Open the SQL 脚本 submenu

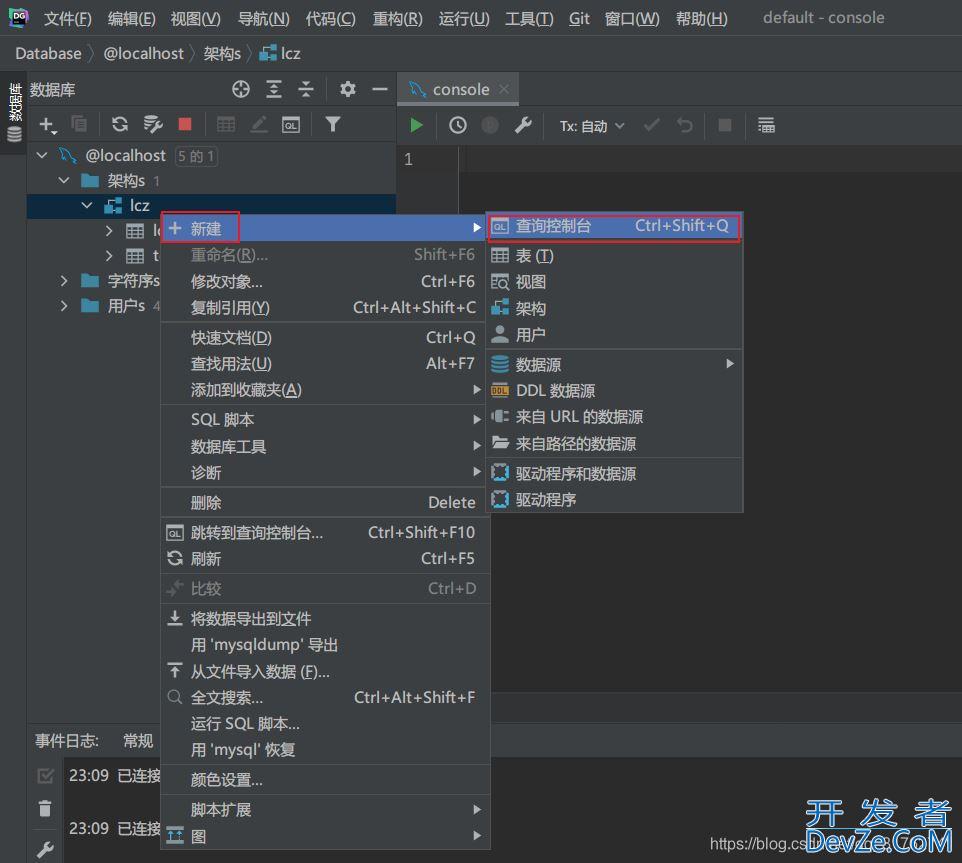pyautogui.click(x=325, y=420)
